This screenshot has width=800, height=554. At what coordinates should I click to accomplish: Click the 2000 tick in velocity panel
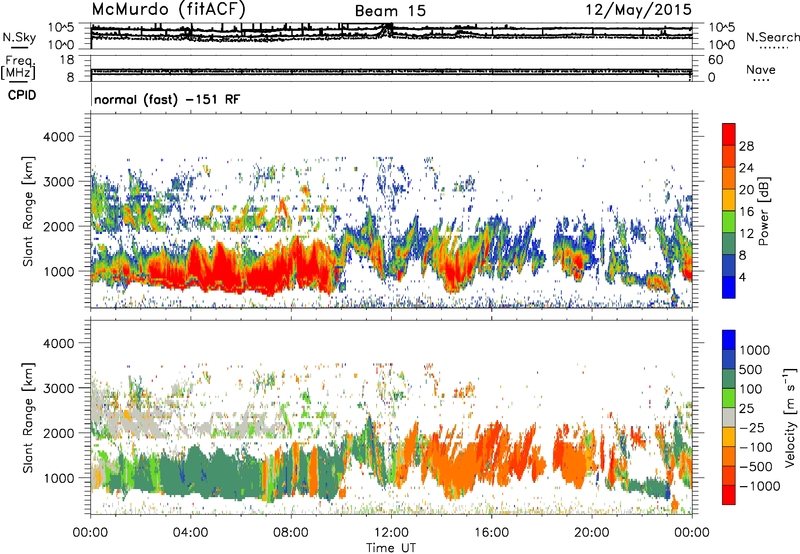[58, 433]
